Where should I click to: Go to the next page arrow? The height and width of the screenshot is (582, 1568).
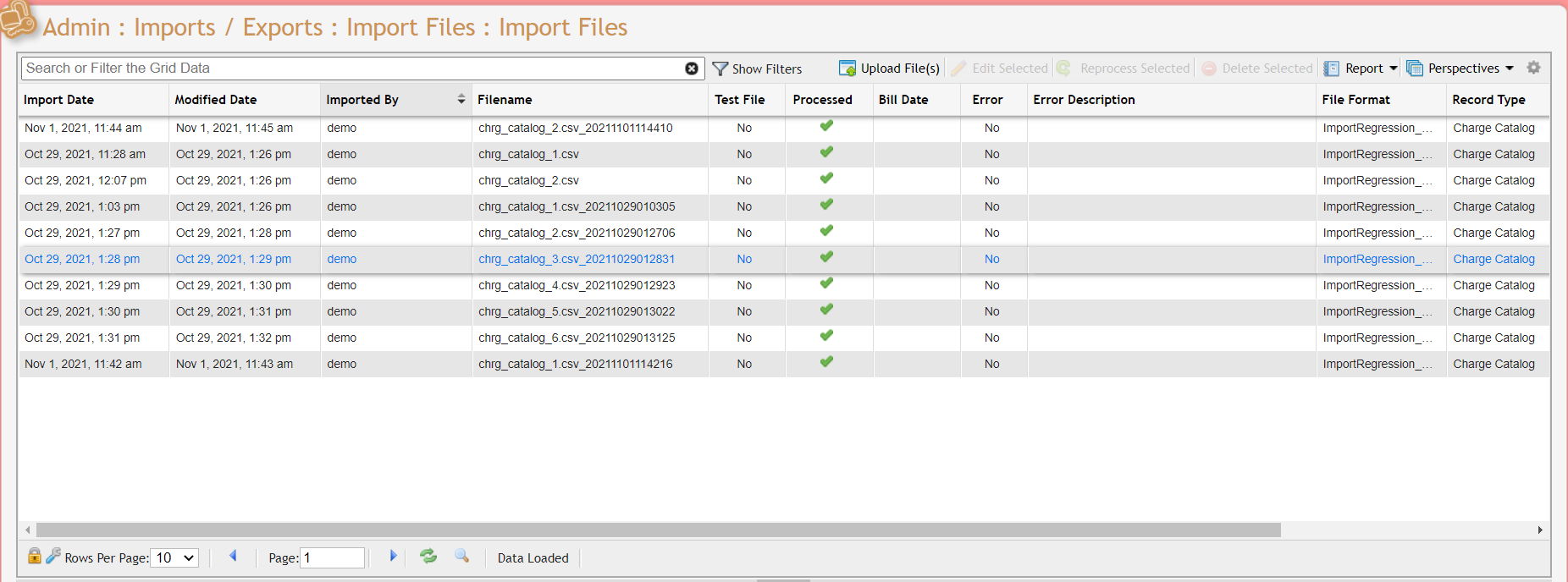pos(393,556)
